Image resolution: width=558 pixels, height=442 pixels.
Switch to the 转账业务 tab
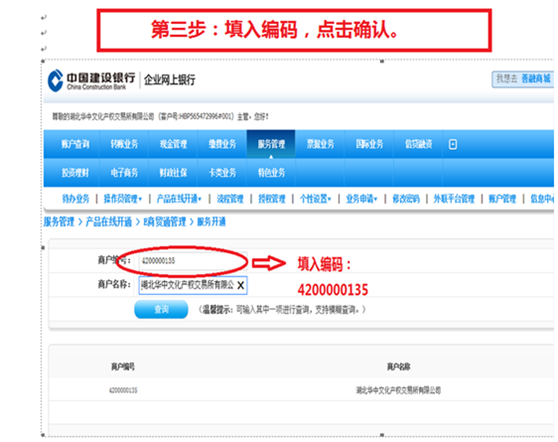coord(124,144)
